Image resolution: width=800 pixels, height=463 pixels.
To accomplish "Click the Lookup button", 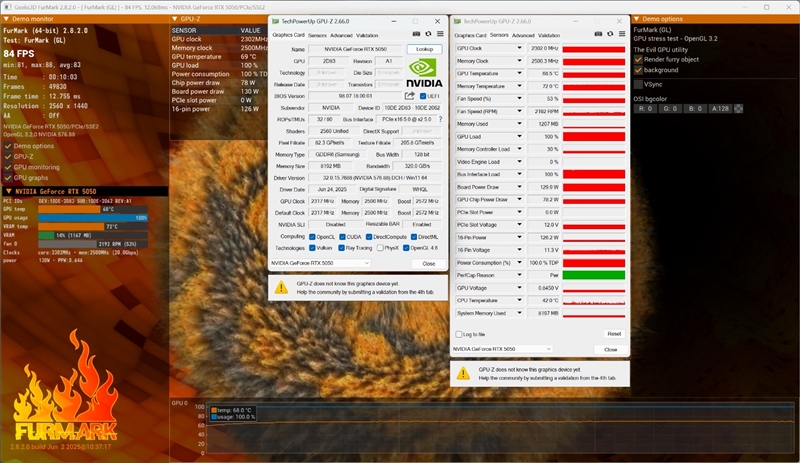I will pos(424,49).
